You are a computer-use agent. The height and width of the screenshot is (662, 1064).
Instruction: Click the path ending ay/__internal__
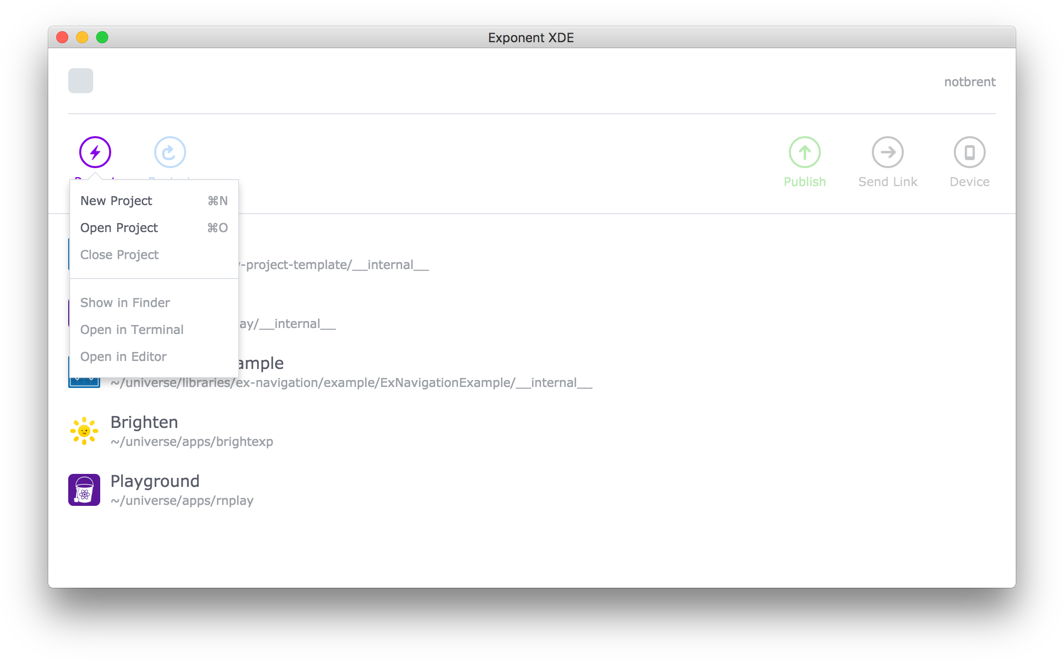287,324
